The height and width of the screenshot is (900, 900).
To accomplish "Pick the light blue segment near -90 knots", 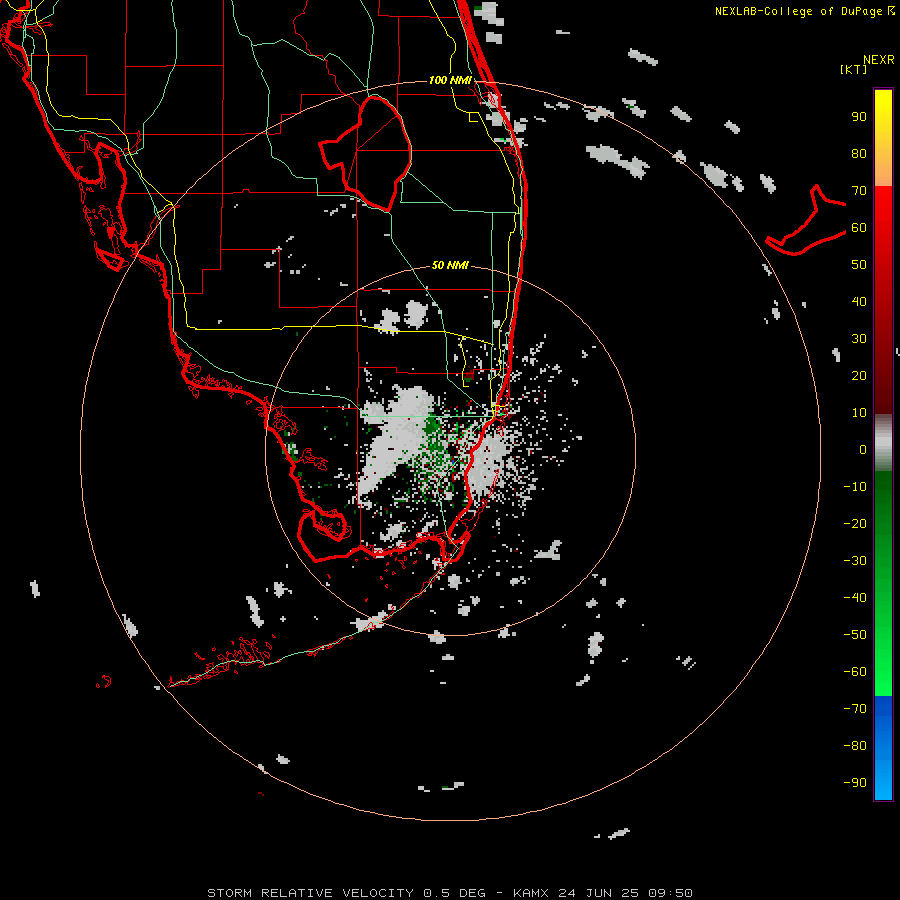I will click(883, 781).
